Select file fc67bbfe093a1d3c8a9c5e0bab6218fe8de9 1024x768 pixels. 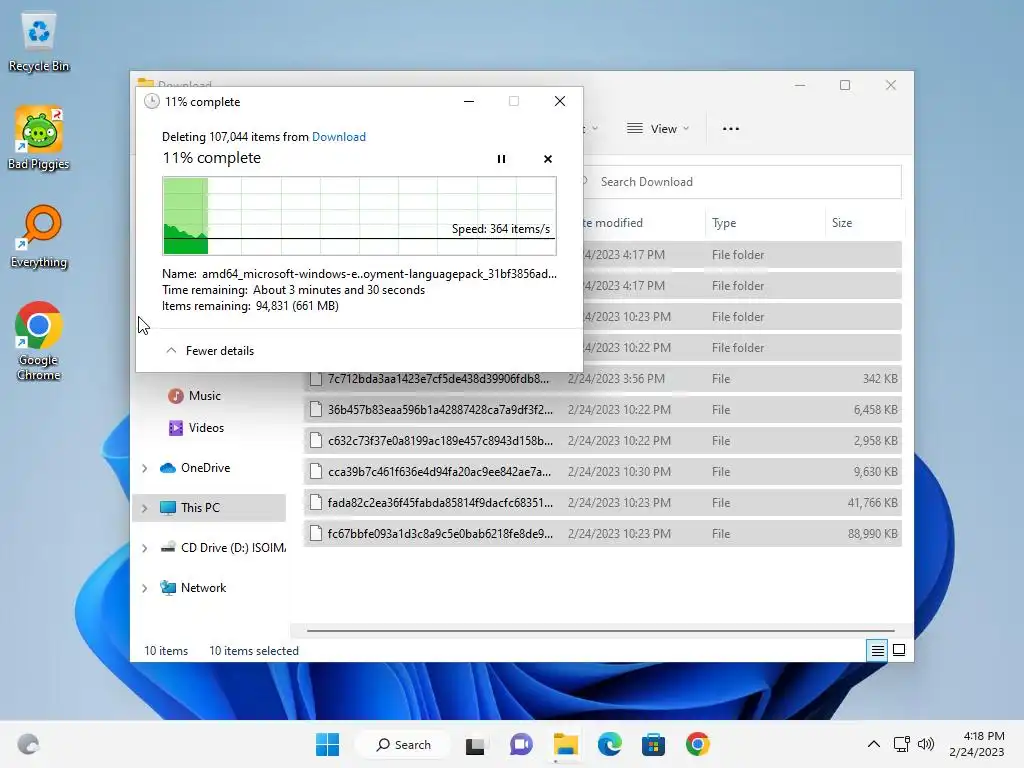[602, 534]
